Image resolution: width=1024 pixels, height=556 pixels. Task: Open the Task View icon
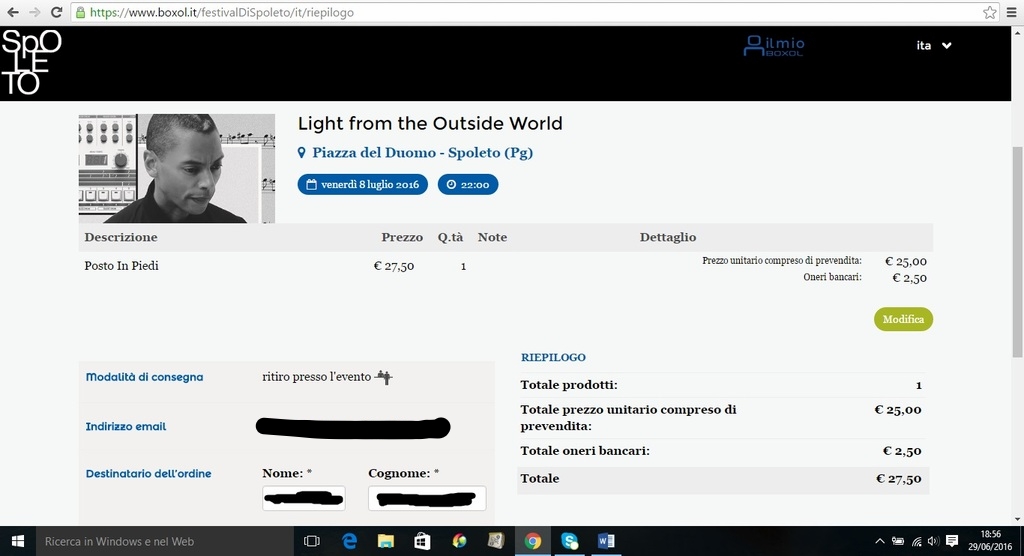click(311, 541)
